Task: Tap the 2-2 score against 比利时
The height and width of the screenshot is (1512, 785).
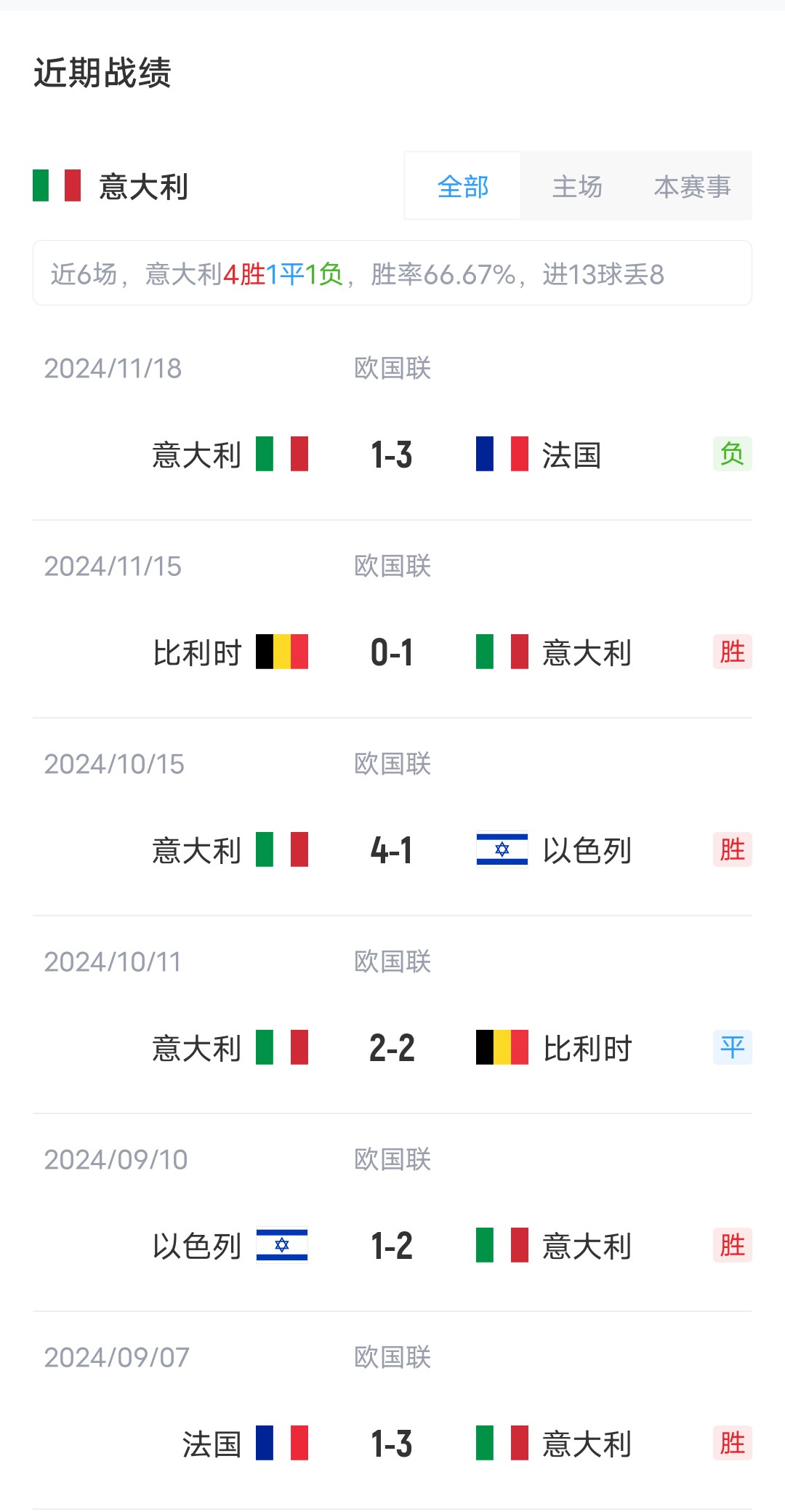Action: (392, 1048)
